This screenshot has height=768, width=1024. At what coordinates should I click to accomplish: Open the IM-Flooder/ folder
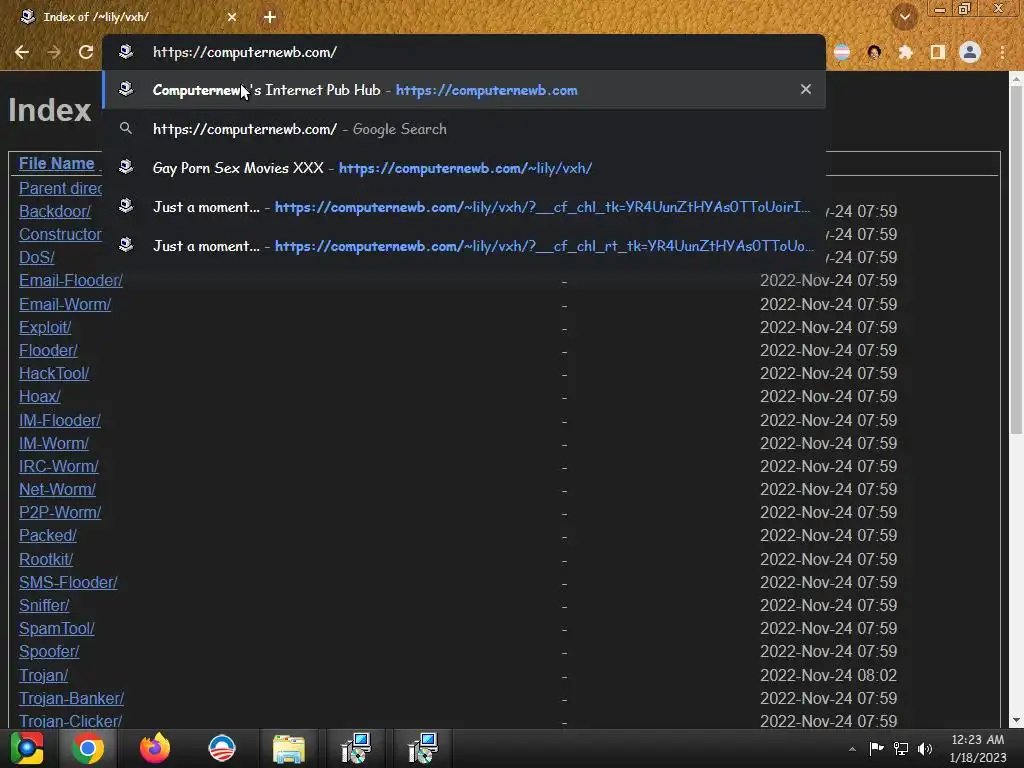(59, 421)
